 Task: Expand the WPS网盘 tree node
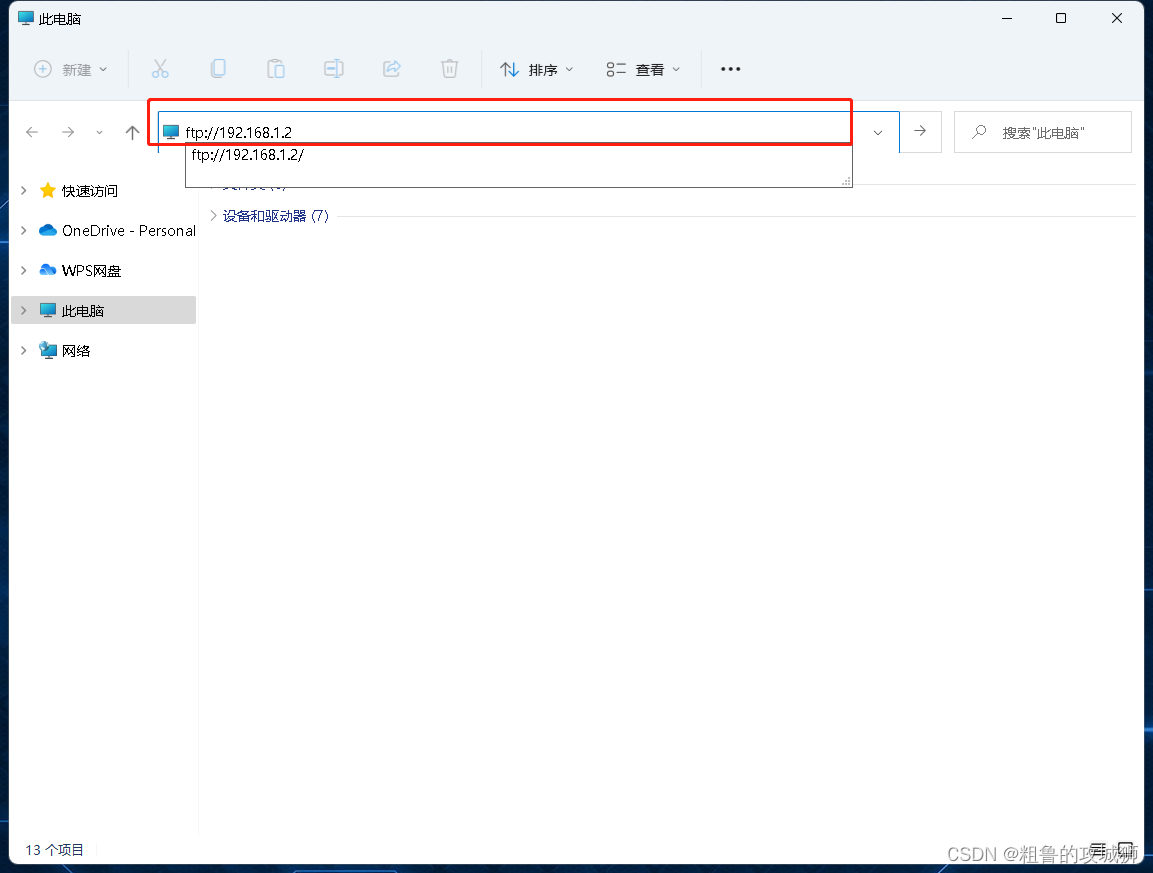pyautogui.click(x=24, y=270)
